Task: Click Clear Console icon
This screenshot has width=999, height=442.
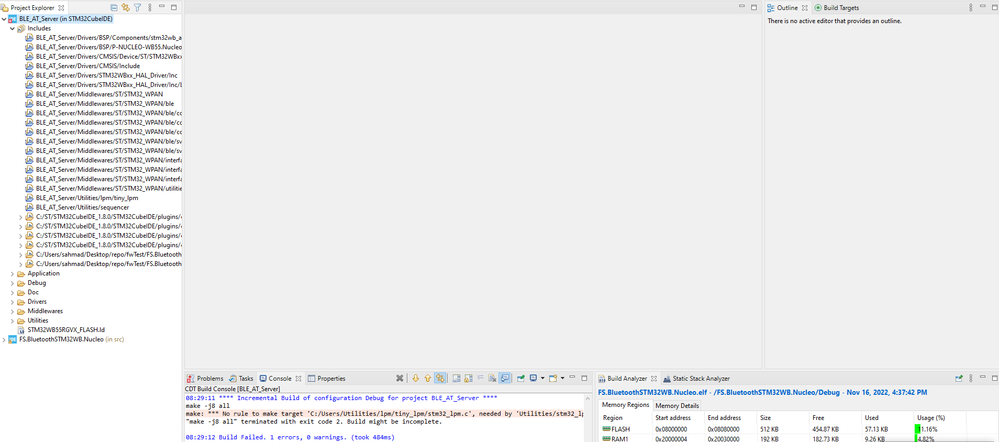Action: point(492,378)
